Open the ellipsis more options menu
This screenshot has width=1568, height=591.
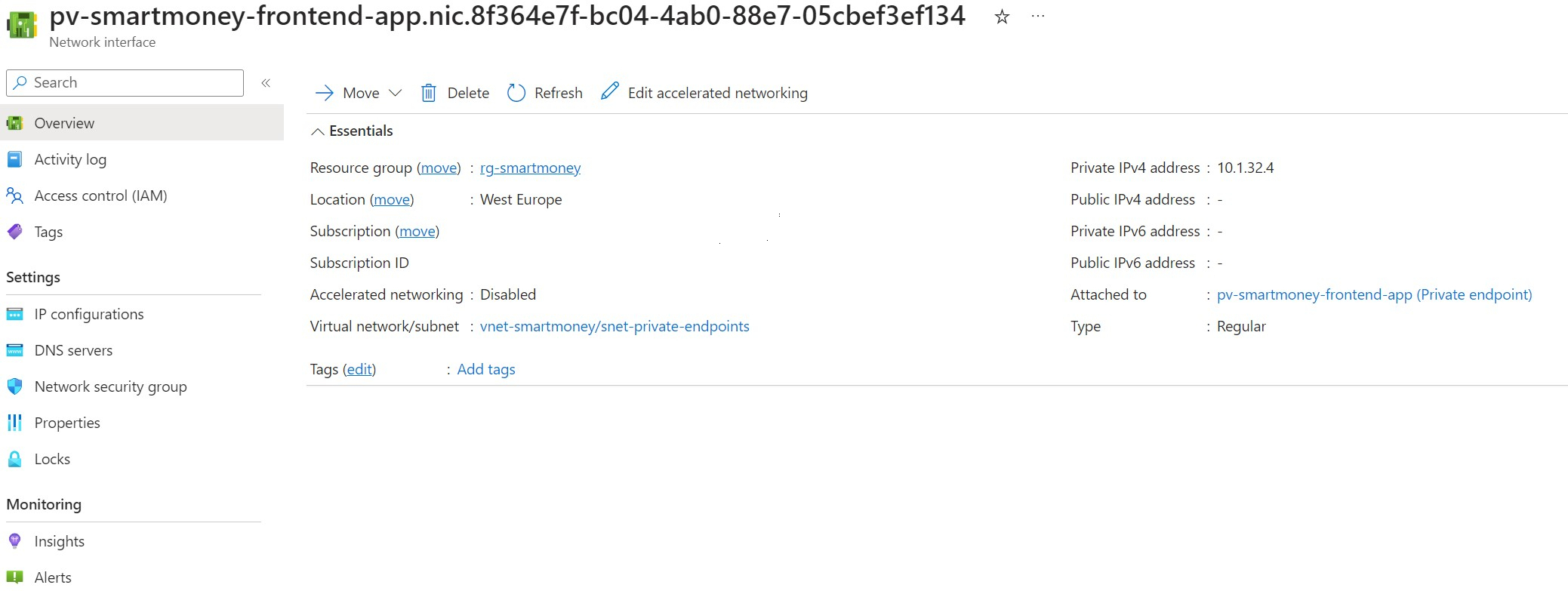pyautogui.click(x=1038, y=16)
